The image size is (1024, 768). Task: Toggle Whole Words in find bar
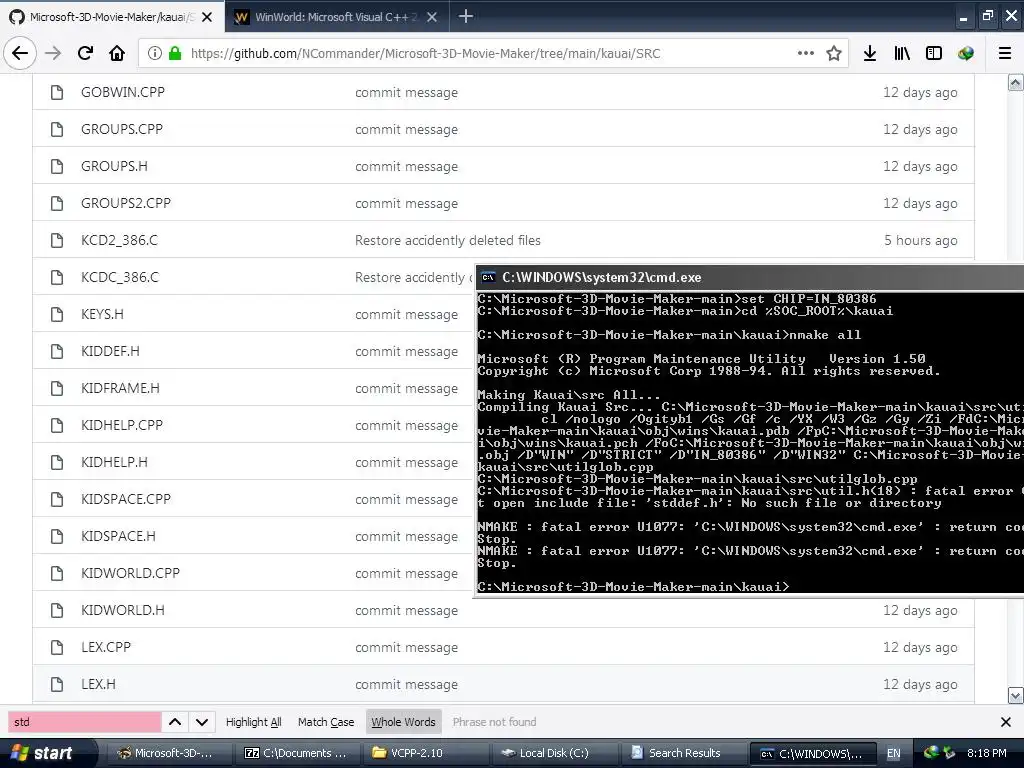tap(404, 722)
